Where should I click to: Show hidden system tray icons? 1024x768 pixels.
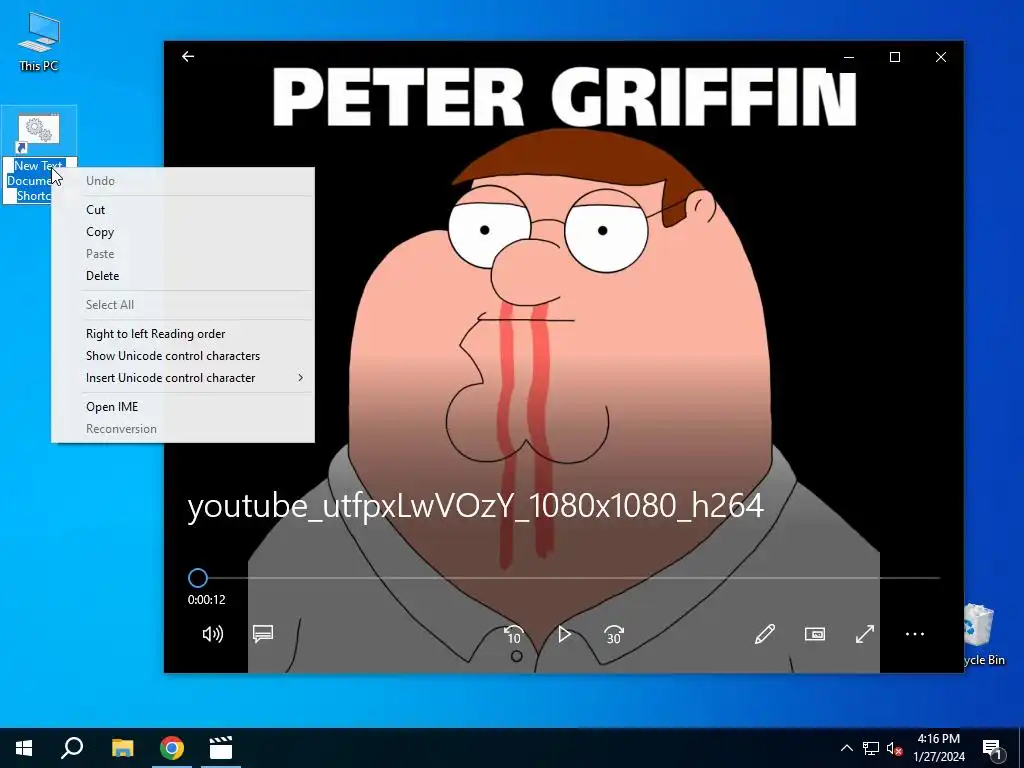point(846,748)
